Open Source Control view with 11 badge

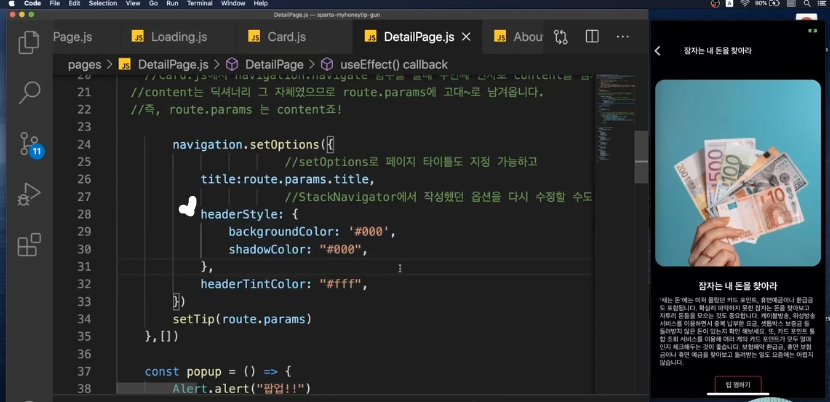tap(30, 144)
